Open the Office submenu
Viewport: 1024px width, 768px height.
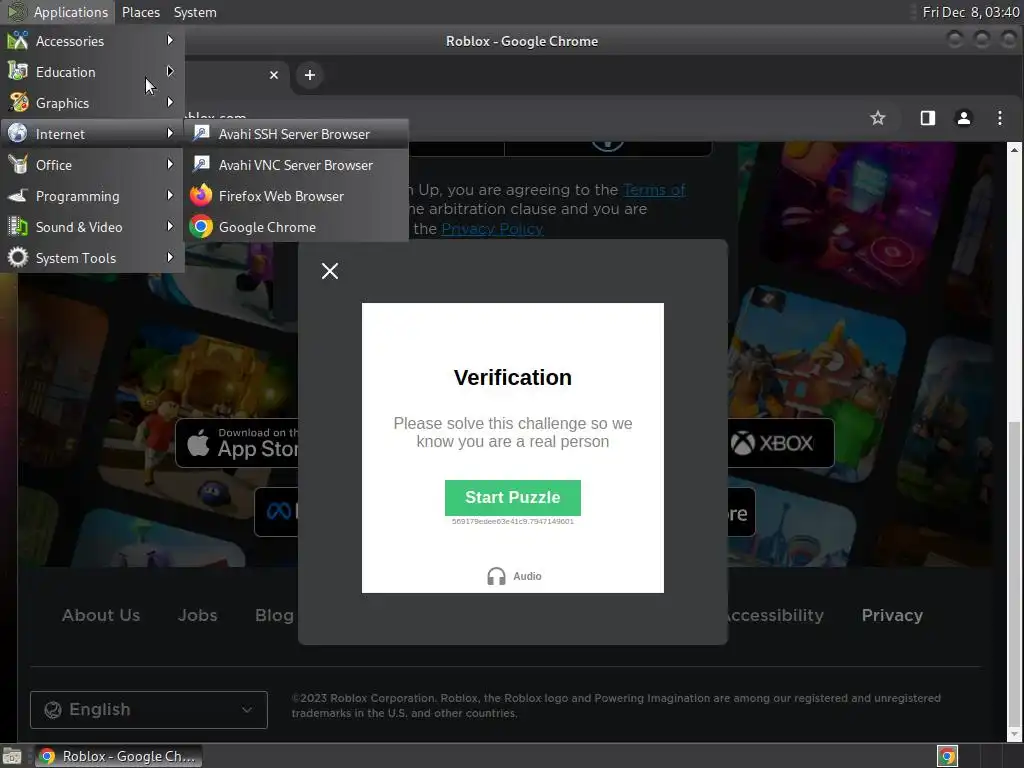[x=92, y=165]
